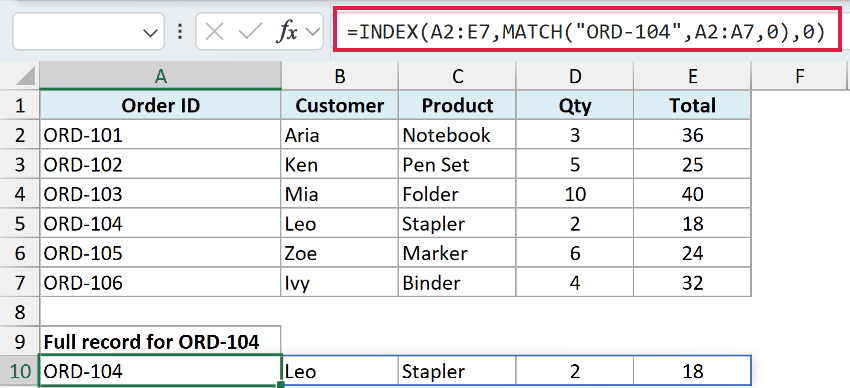Select row 3 header

point(20,164)
